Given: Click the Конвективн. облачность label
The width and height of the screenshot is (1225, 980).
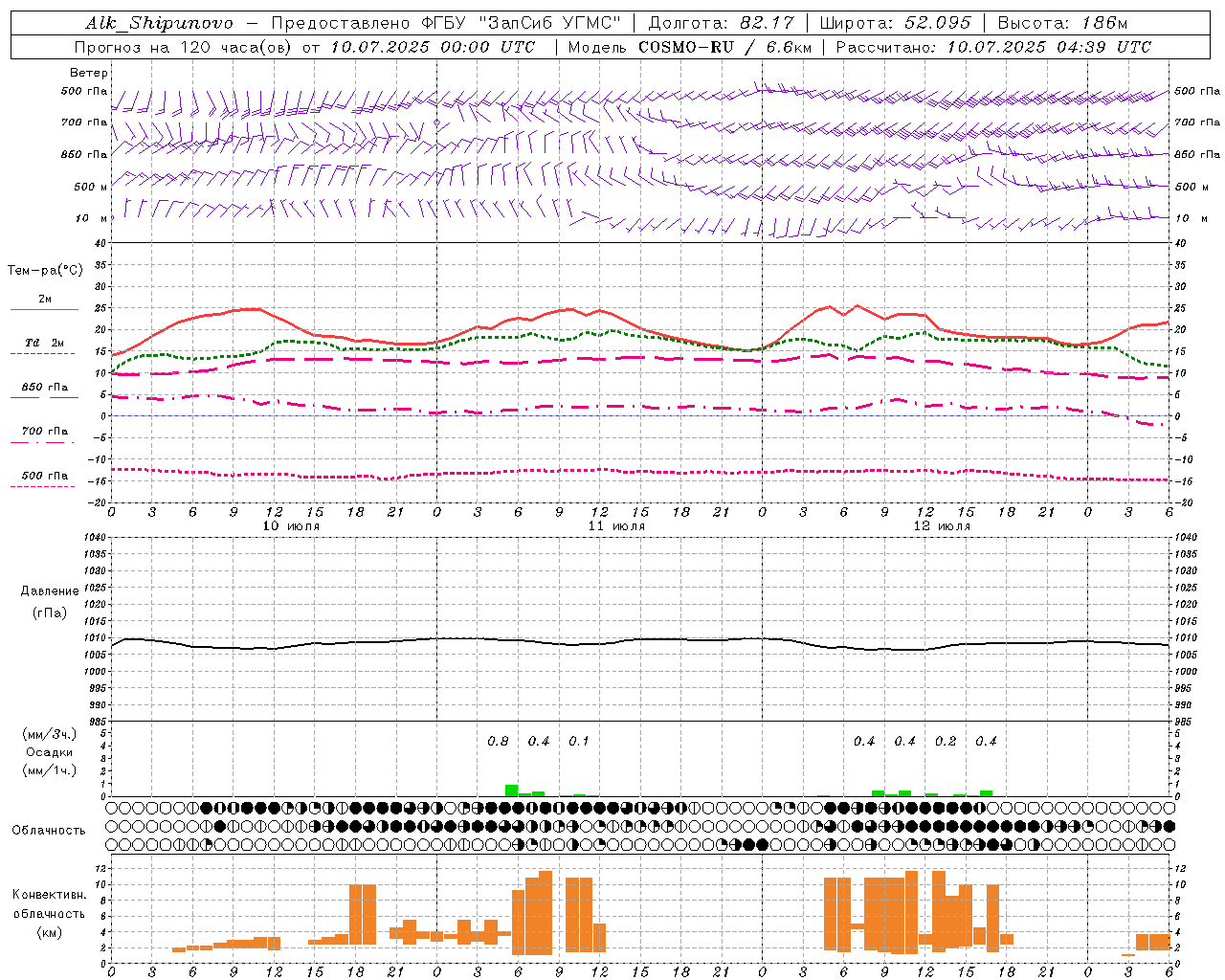Looking at the screenshot, I should coord(49,903).
